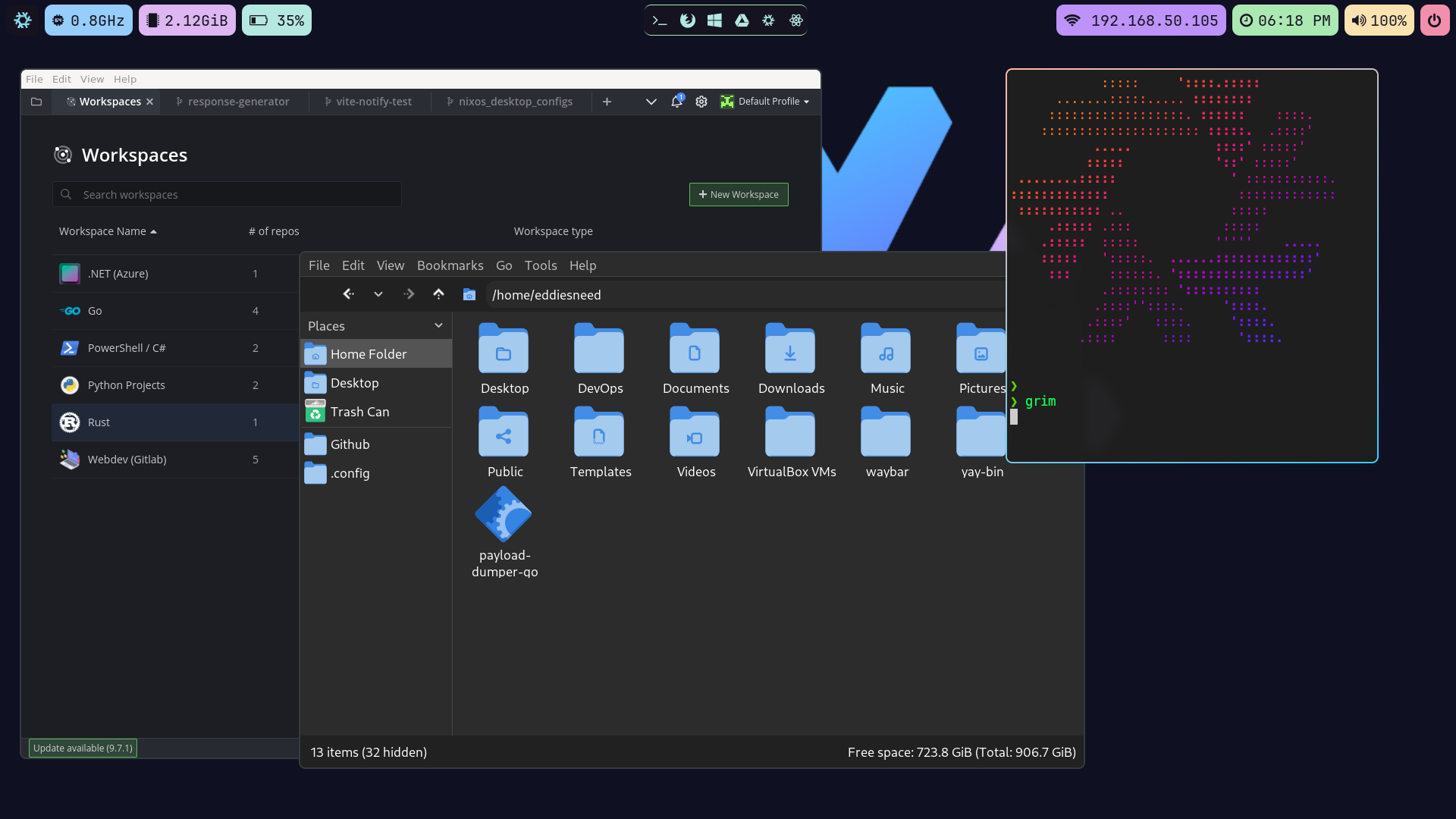Image resolution: width=1456 pixels, height=819 pixels.
Task: Click Trash Can in Places sidebar
Action: tap(359, 412)
